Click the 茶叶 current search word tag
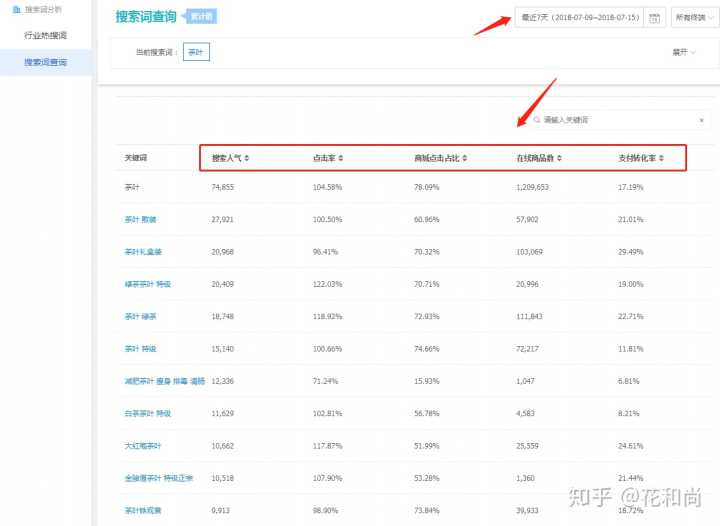 tap(196, 52)
